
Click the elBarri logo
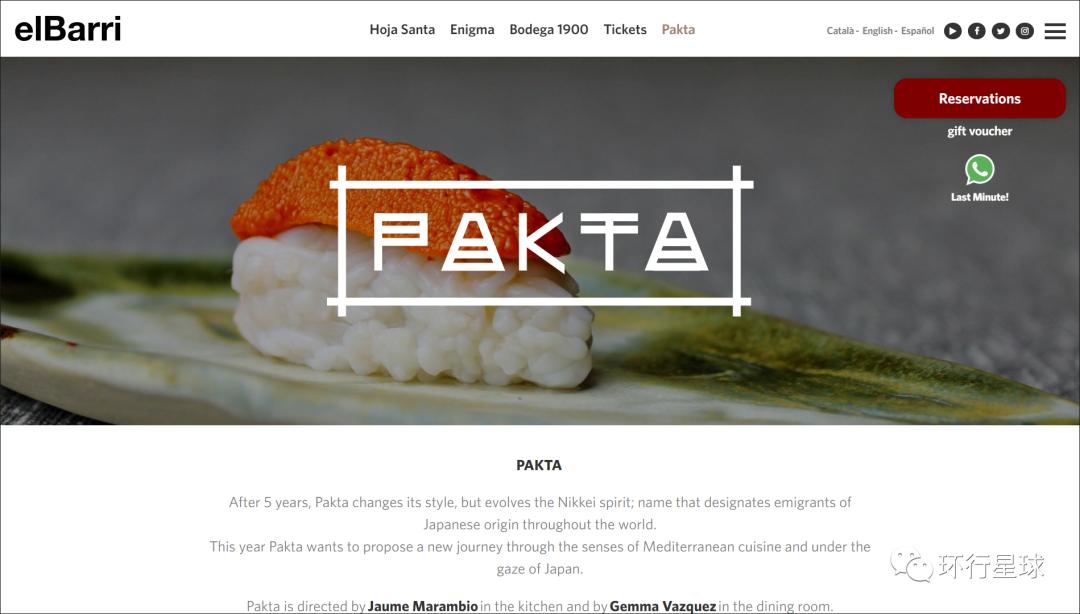pyautogui.click(x=68, y=29)
